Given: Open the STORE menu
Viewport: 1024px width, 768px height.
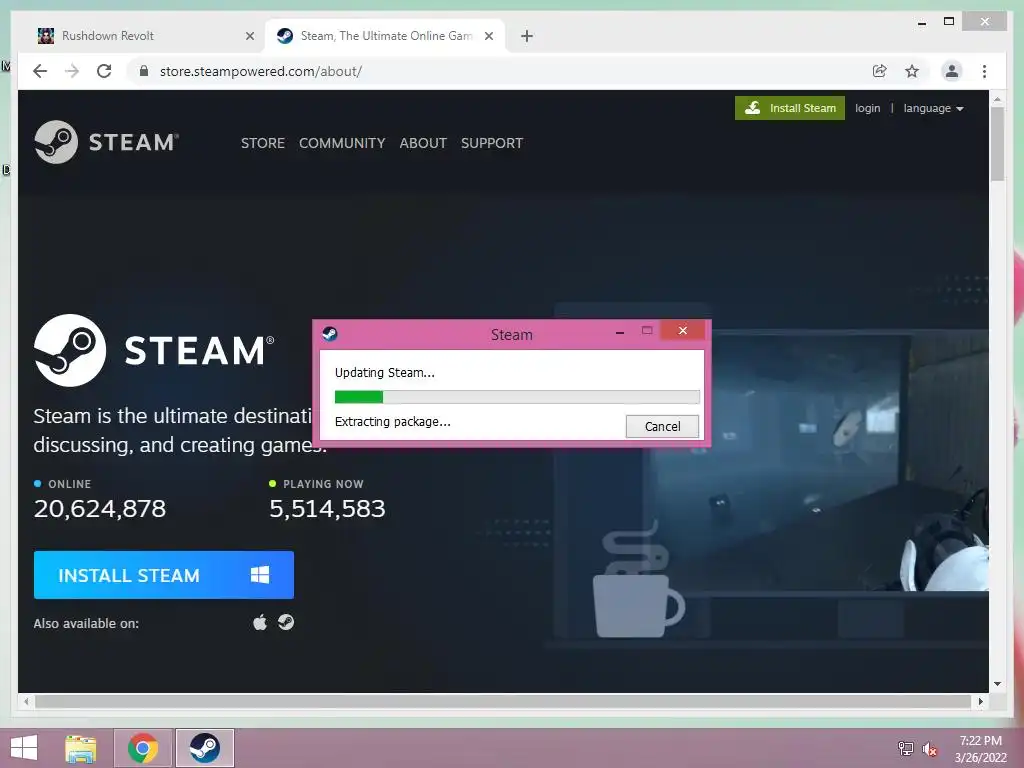Looking at the screenshot, I should (x=263, y=143).
